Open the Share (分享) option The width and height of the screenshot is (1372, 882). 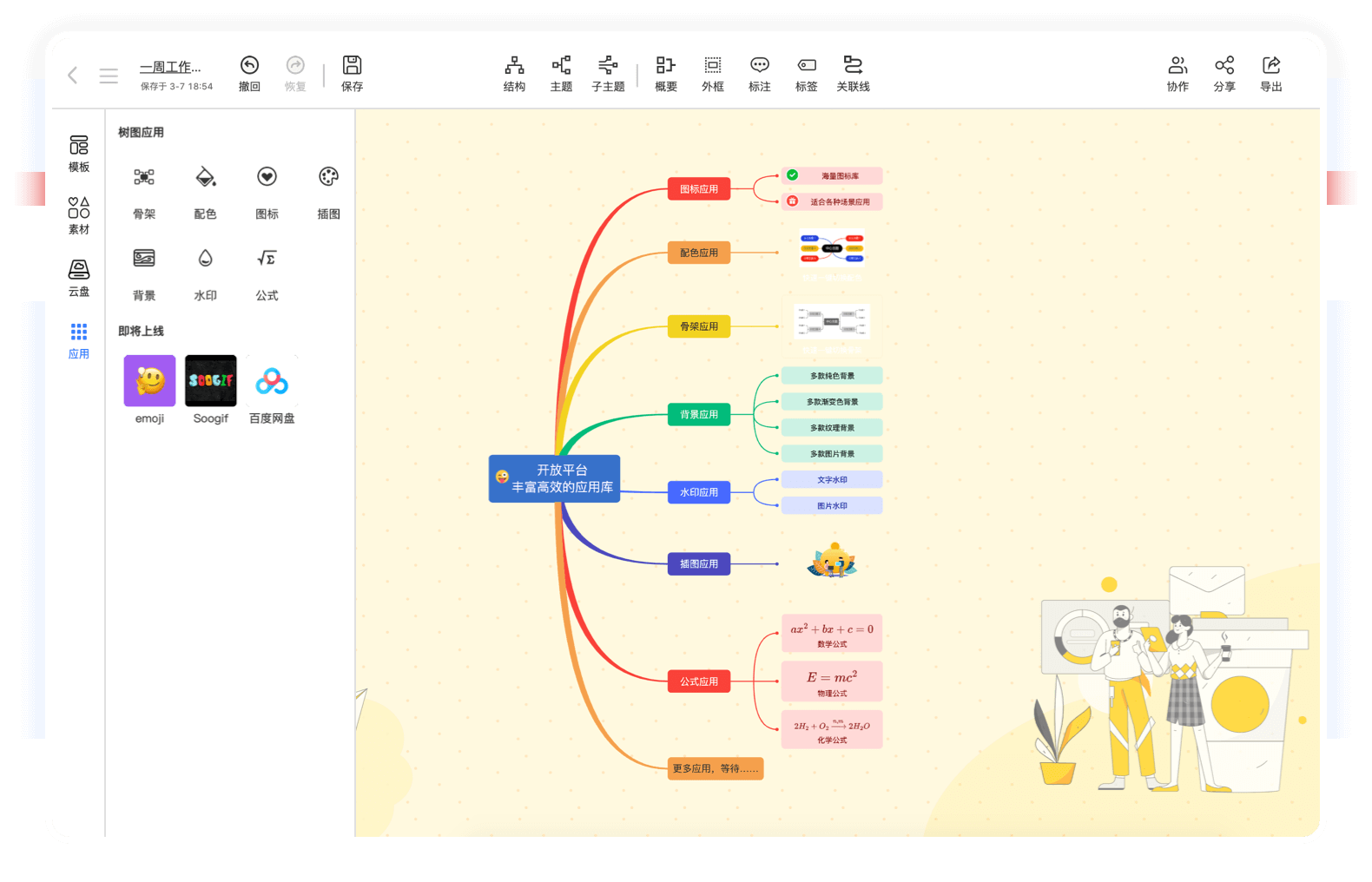[x=1224, y=66]
